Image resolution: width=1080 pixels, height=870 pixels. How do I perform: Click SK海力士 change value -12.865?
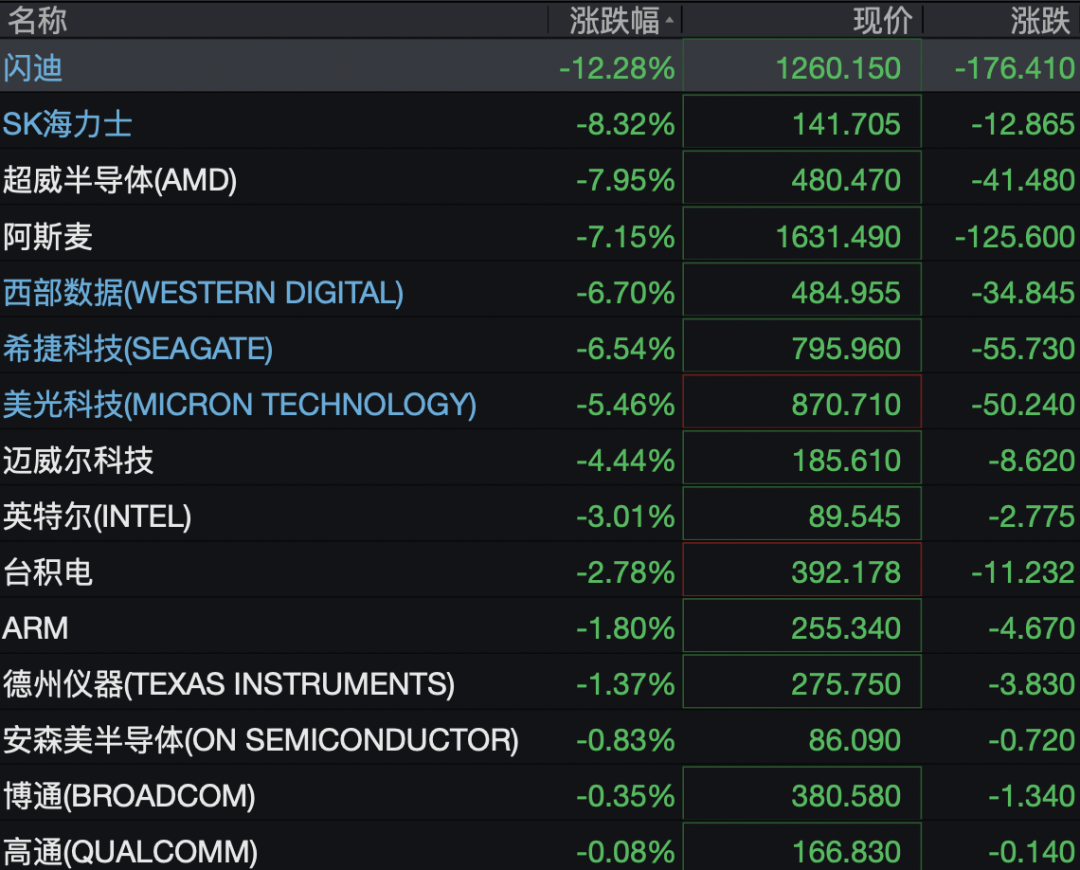[1023, 125]
